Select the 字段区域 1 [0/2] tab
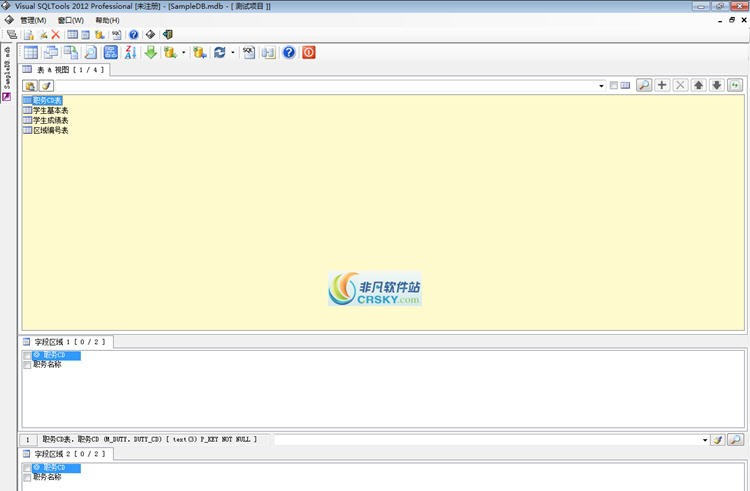The width and height of the screenshot is (750, 491). click(x=65, y=342)
